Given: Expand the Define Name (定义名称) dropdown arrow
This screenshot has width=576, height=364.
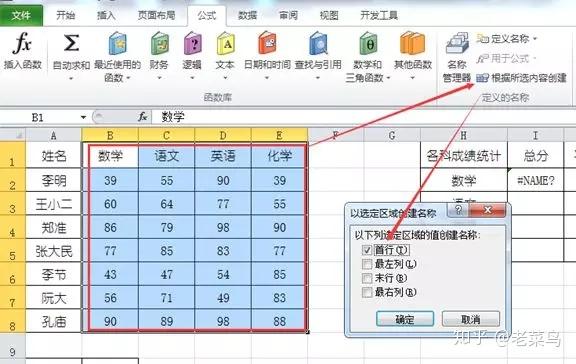Looking at the screenshot, I should click(x=535, y=39).
